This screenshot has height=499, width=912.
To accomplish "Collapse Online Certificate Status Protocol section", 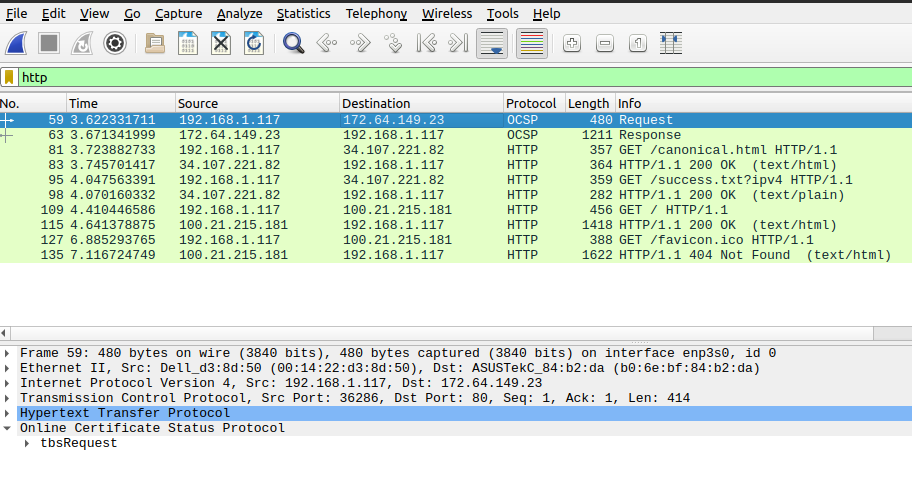I will pyautogui.click(x=7, y=428).
